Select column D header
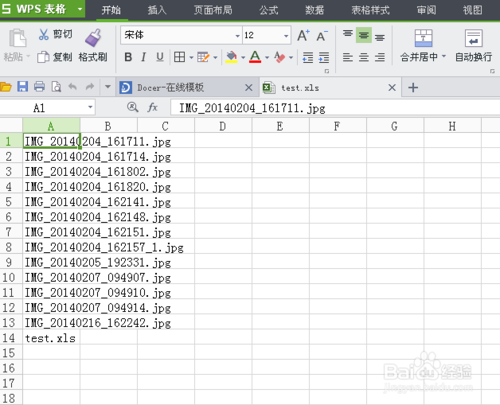Screen dimensions: 500x405 (223, 126)
